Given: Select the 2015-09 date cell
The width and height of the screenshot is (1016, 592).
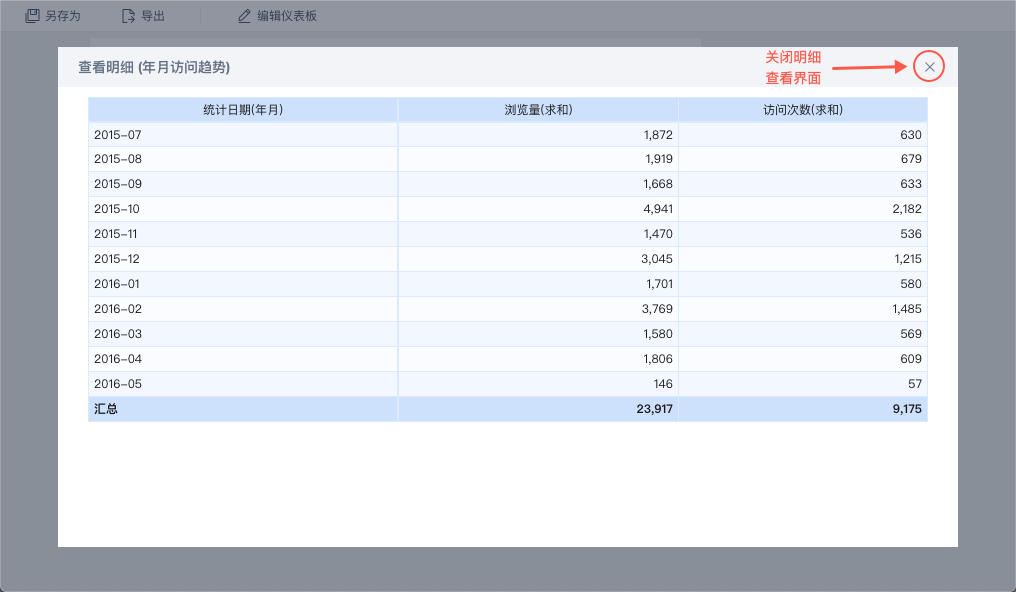Looking at the screenshot, I should pos(243,184).
